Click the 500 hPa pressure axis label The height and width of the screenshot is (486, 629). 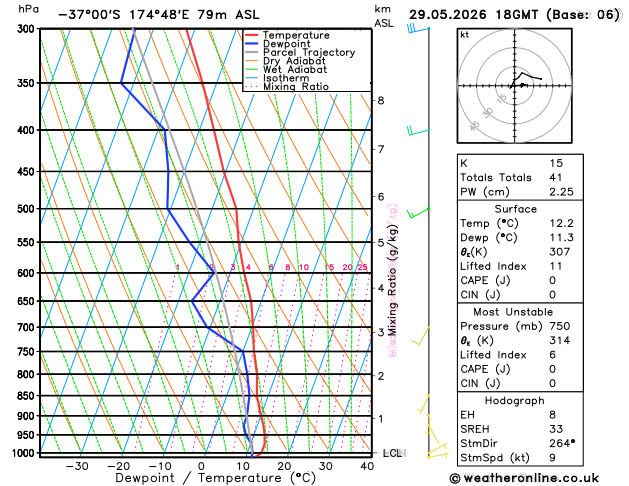pyautogui.click(x=28, y=209)
